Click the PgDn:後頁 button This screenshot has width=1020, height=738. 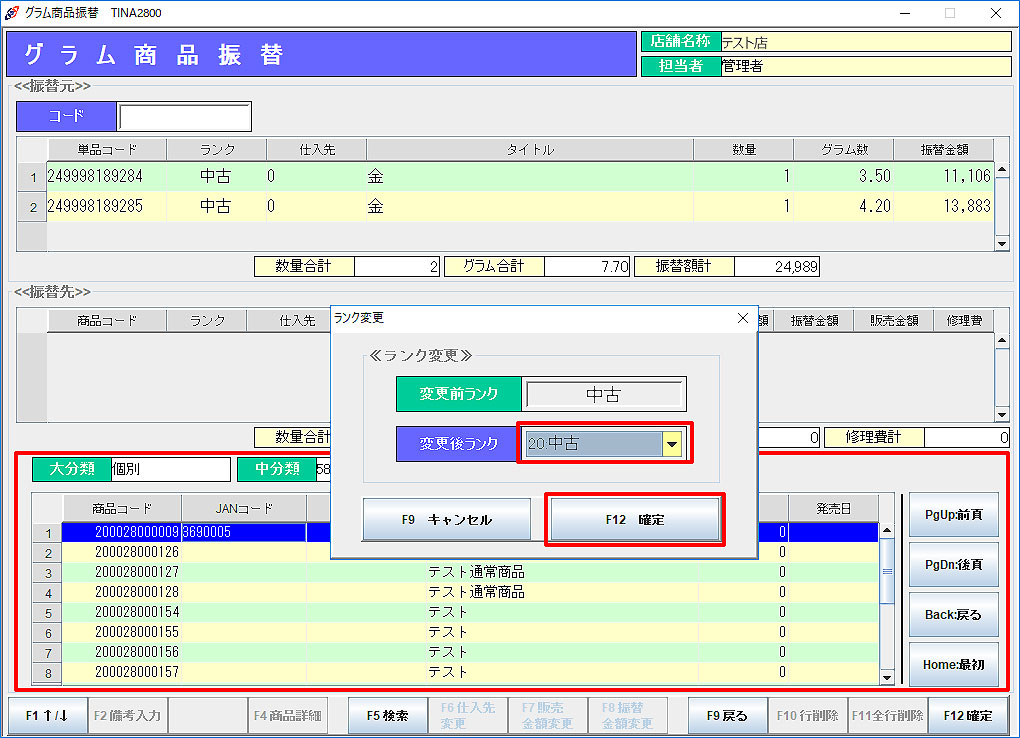click(953, 564)
